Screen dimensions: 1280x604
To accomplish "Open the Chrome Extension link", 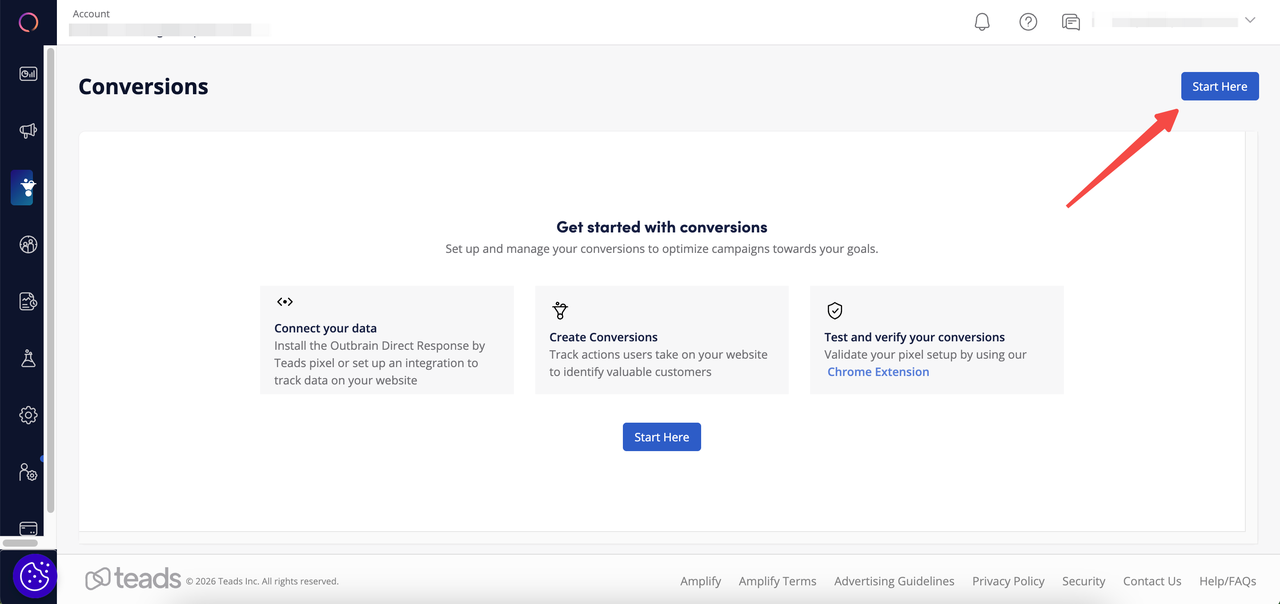I will [878, 372].
